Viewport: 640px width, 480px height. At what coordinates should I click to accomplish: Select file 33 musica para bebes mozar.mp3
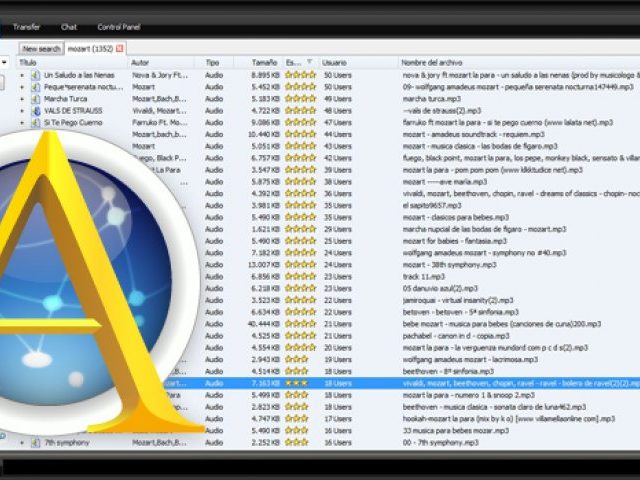click(x=456, y=431)
